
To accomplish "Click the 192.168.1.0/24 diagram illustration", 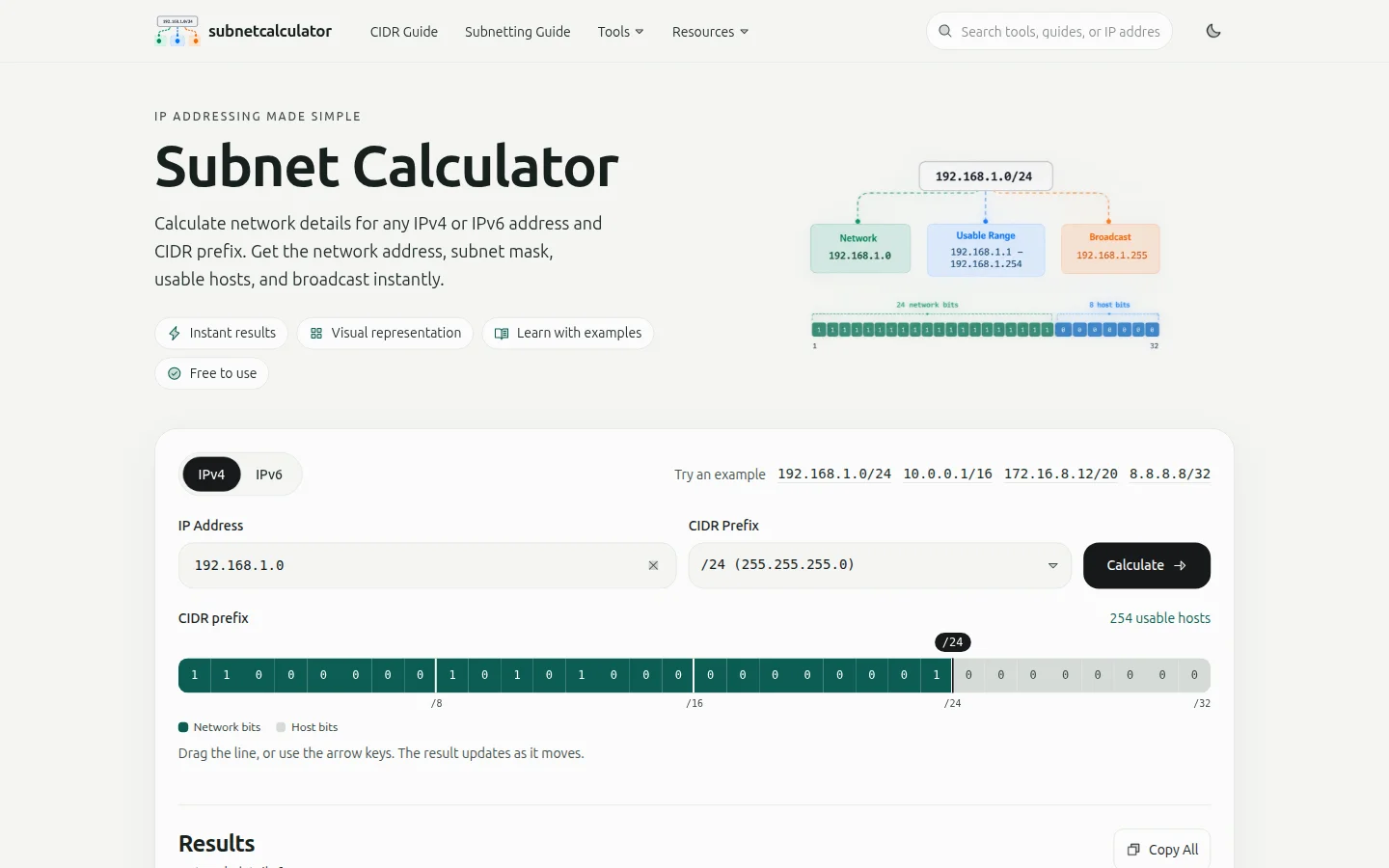I will tap(985, 257).
